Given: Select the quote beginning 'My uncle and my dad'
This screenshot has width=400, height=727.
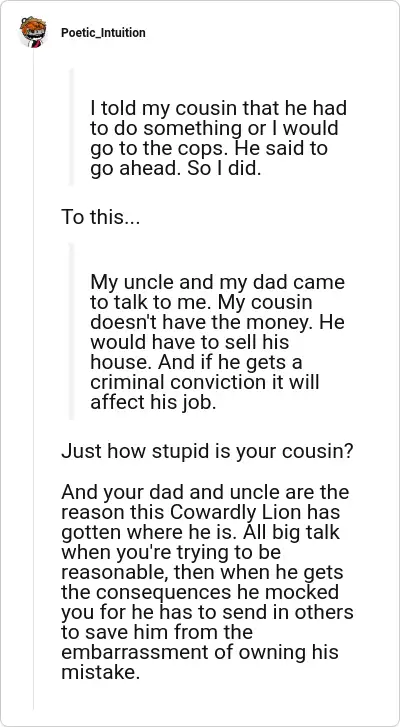Looking at the screenshot, I should [217, 342].
